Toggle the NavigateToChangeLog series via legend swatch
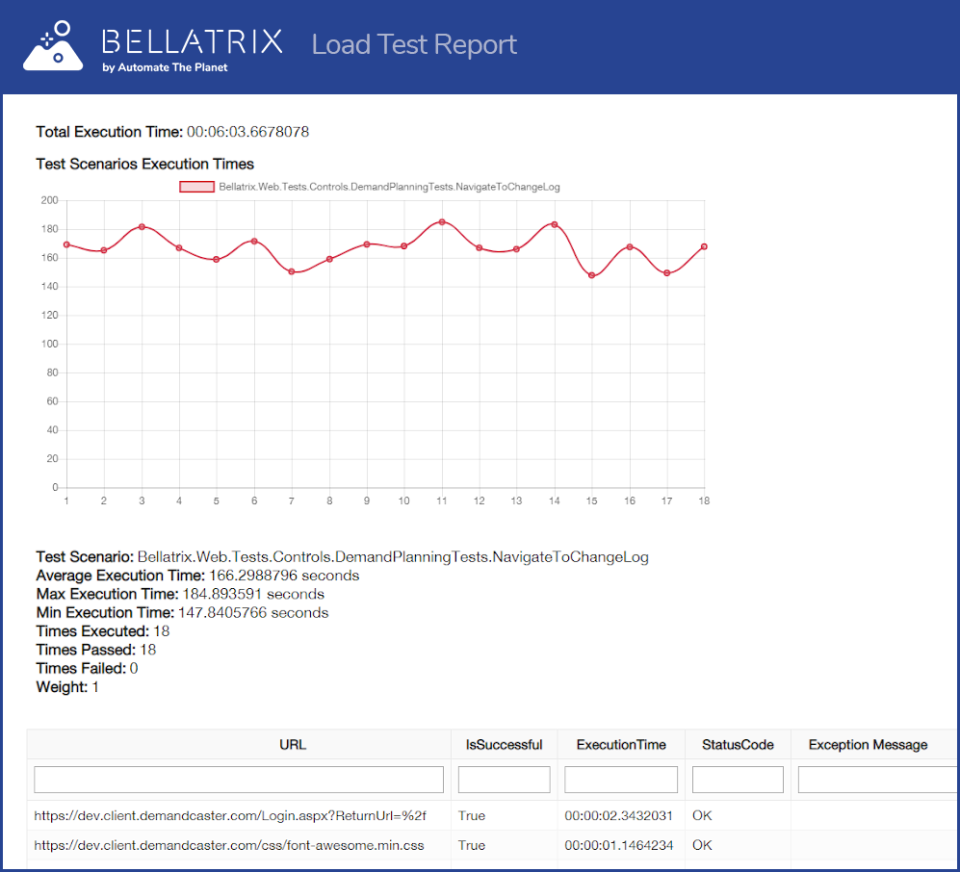This screenshot has width=960, height=872. pos(197,186)
